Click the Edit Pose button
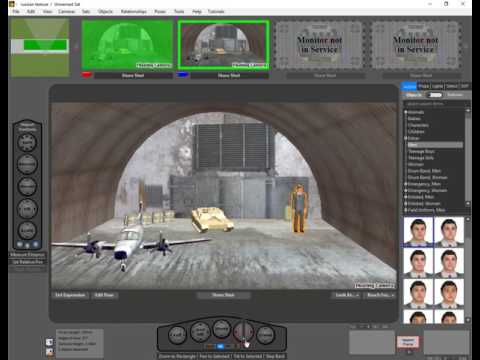This screenshot has height=360, width=480. pyautogui.click(x=104, y=295)
